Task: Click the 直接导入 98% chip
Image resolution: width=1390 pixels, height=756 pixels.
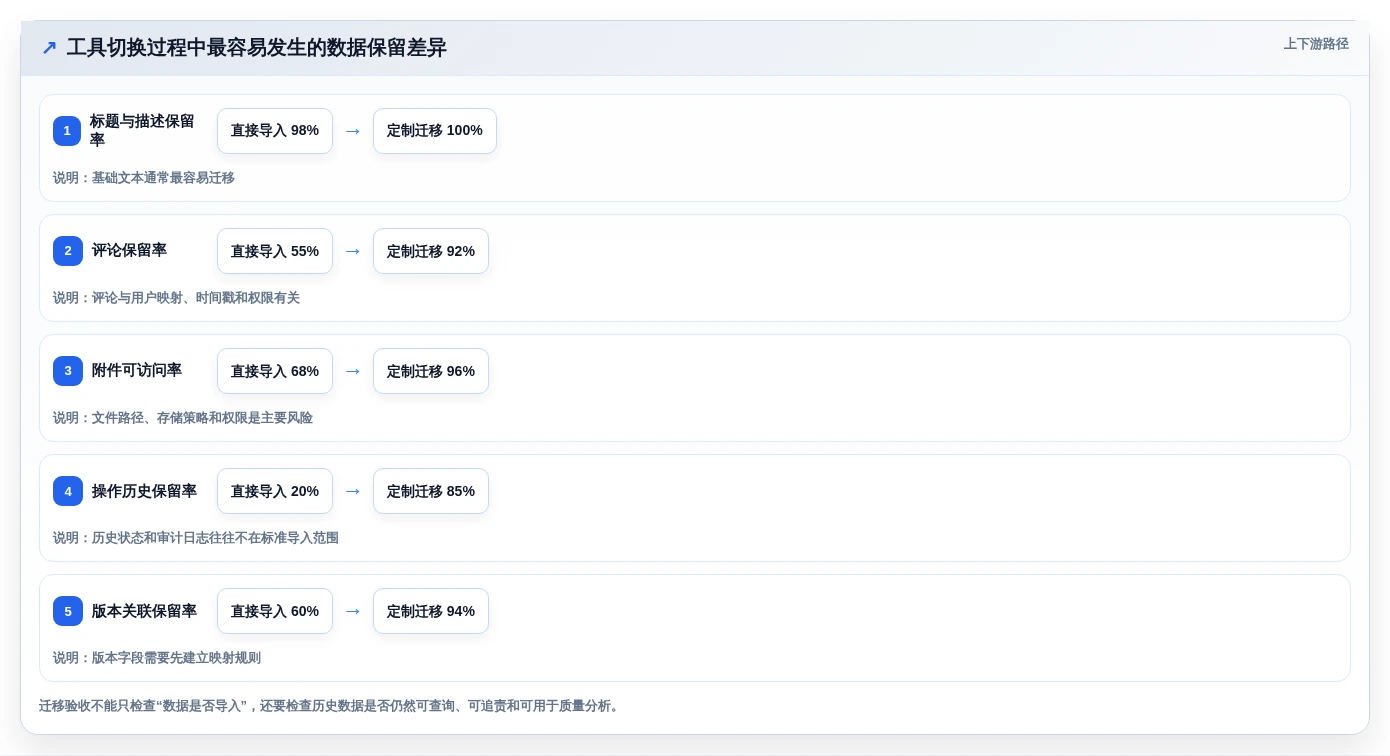Action: (275, 131)
